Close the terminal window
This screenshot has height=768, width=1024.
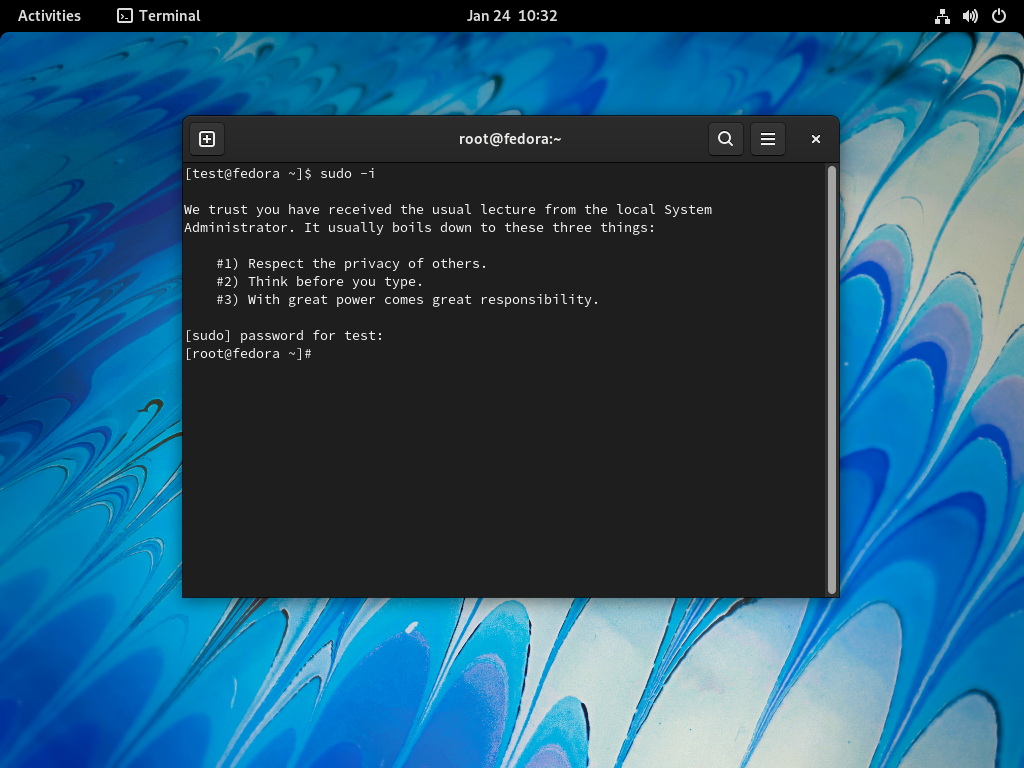(x=816, y=139)
